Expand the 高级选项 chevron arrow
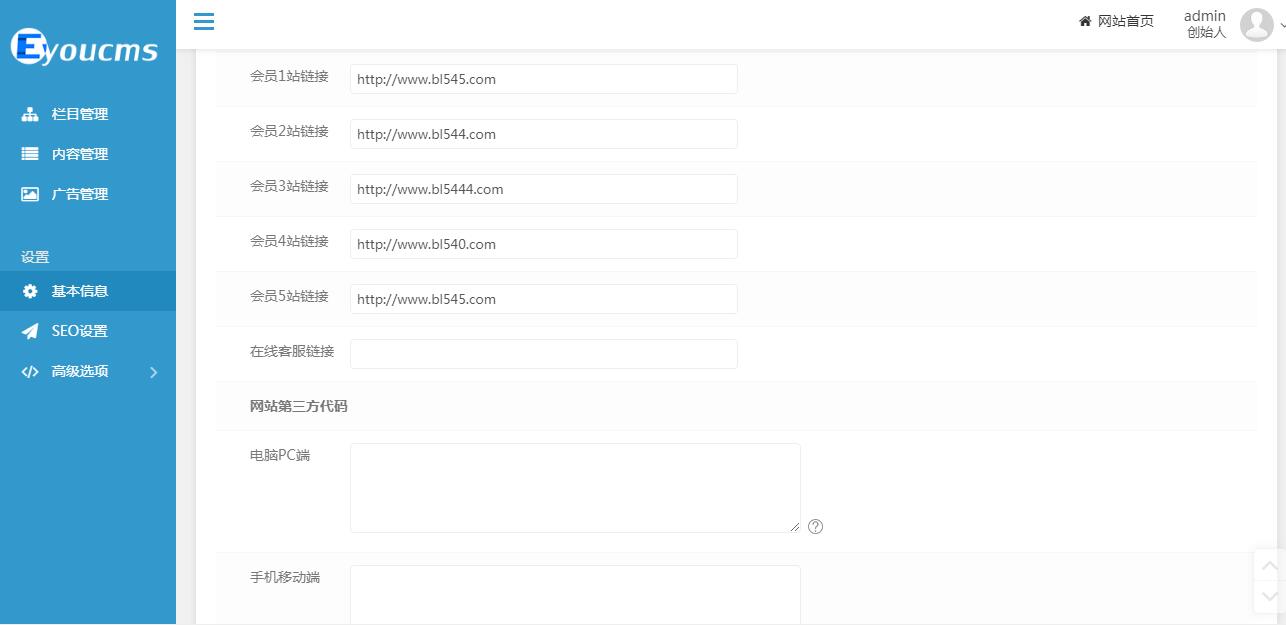Viewport: 1286px width, 625px height. click(x=153, y=372)
